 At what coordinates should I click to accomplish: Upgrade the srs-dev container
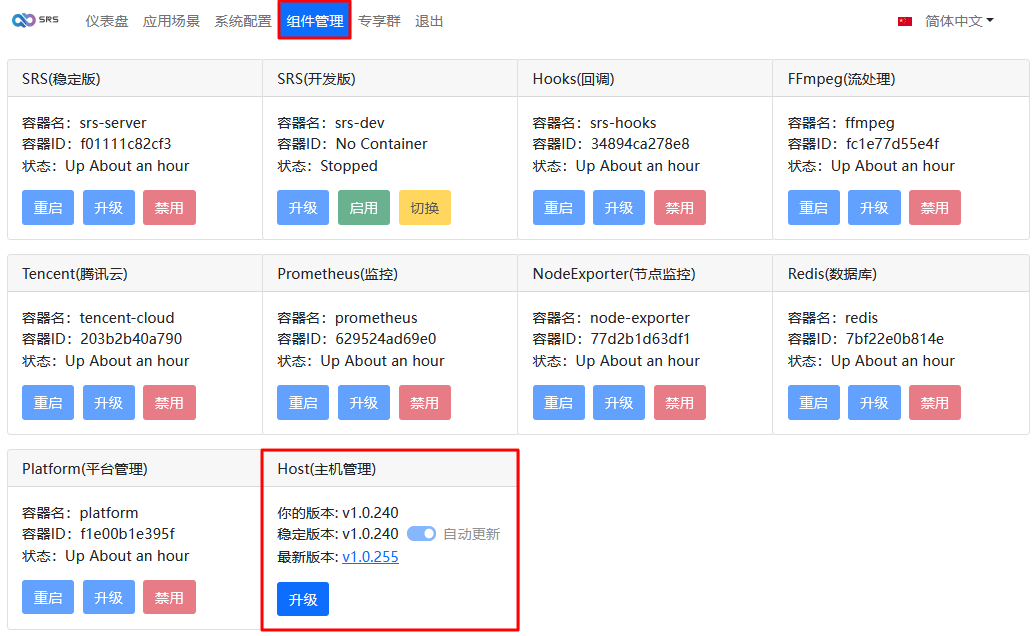303,207
